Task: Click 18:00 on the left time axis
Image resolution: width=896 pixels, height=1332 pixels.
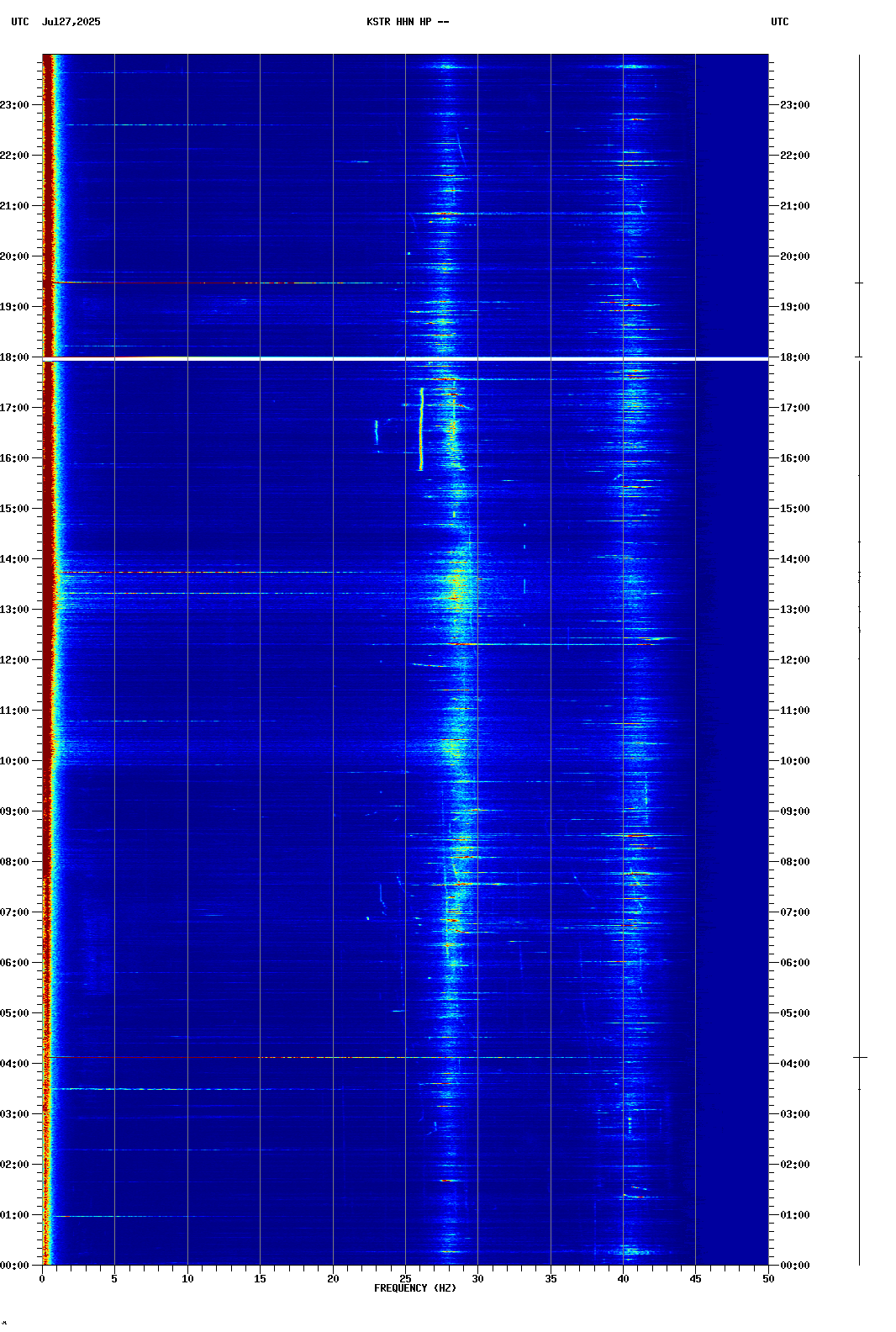Action: coord(14,357)
